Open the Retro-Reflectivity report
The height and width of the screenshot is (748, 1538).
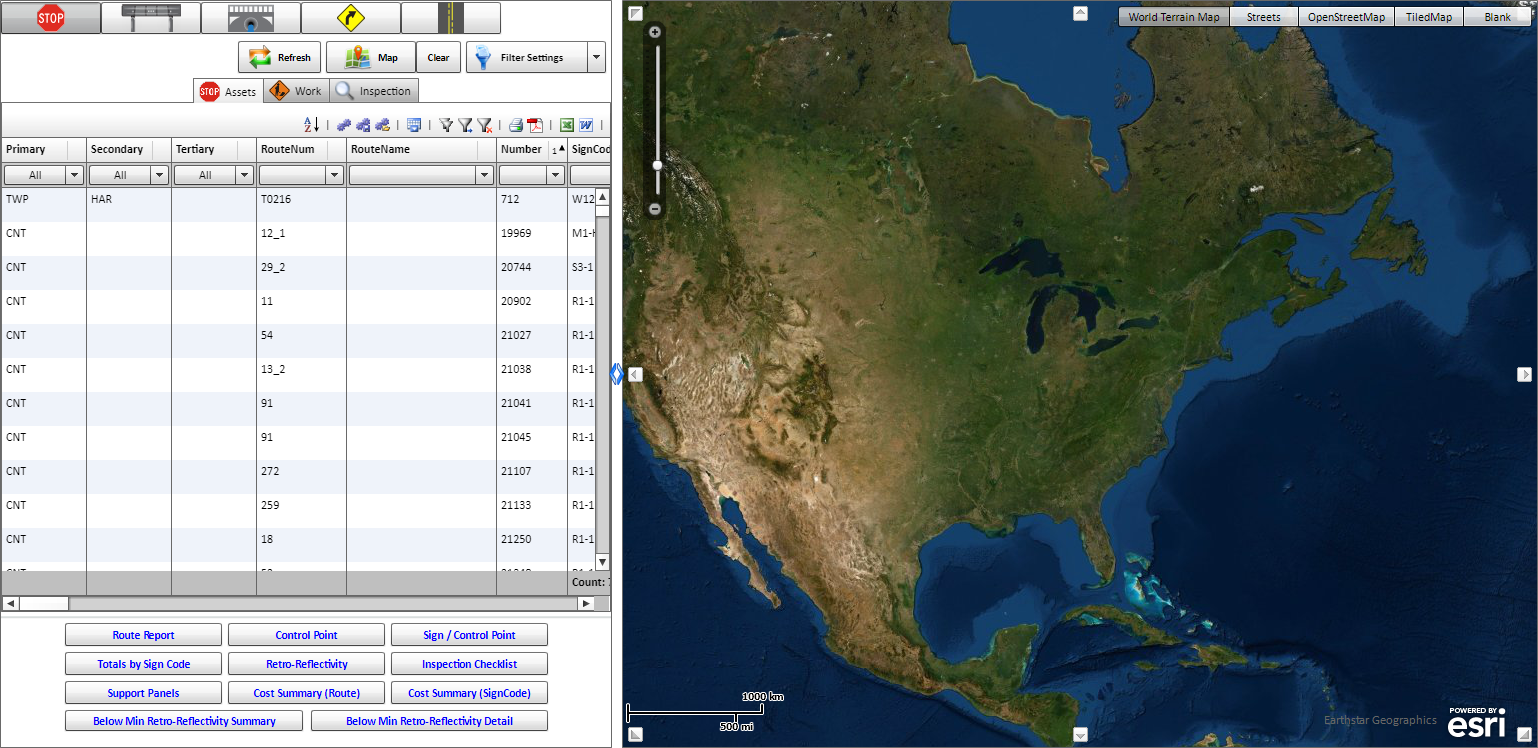(x=306, y=664)
